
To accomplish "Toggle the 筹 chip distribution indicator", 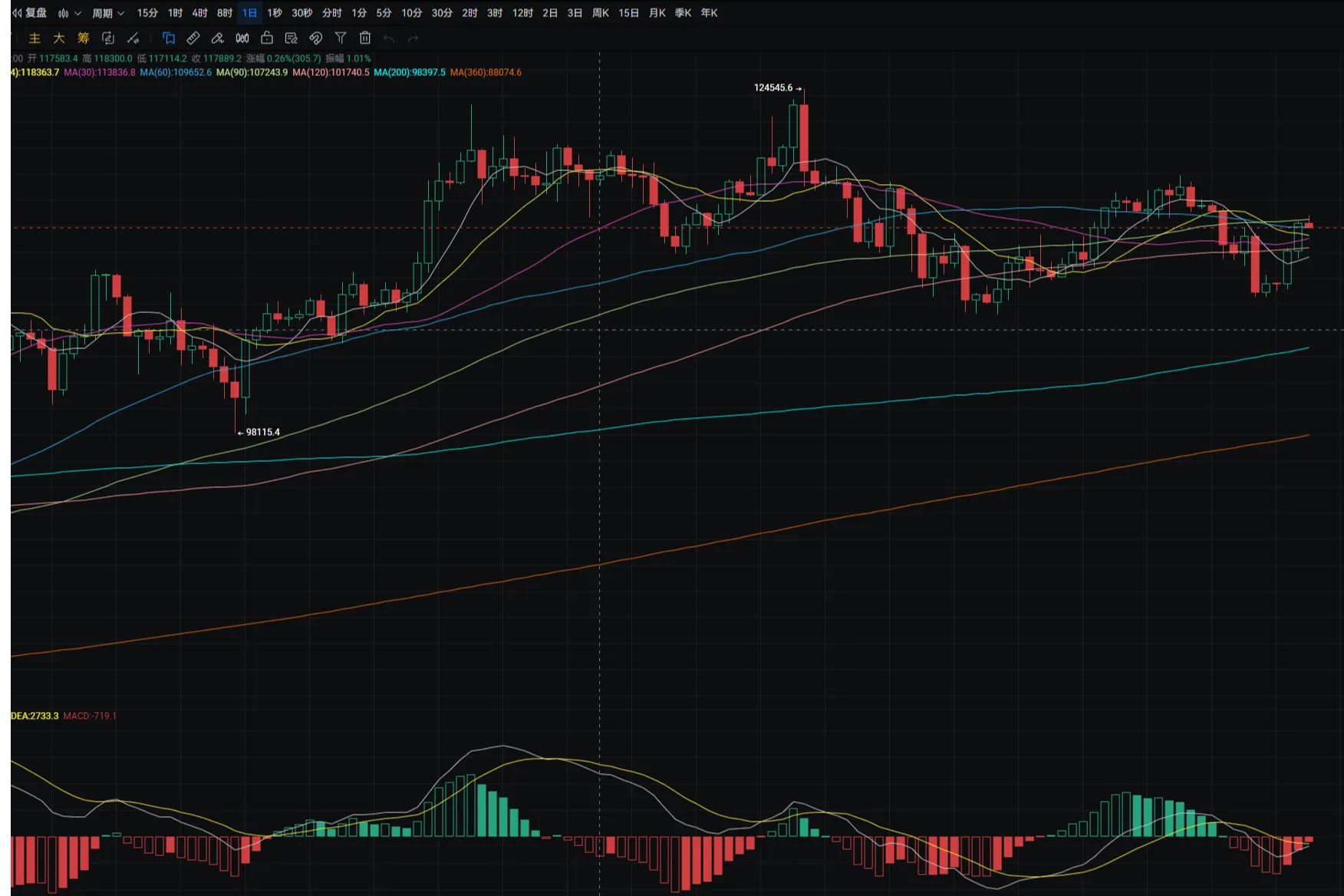I will (x=84, y=38).
